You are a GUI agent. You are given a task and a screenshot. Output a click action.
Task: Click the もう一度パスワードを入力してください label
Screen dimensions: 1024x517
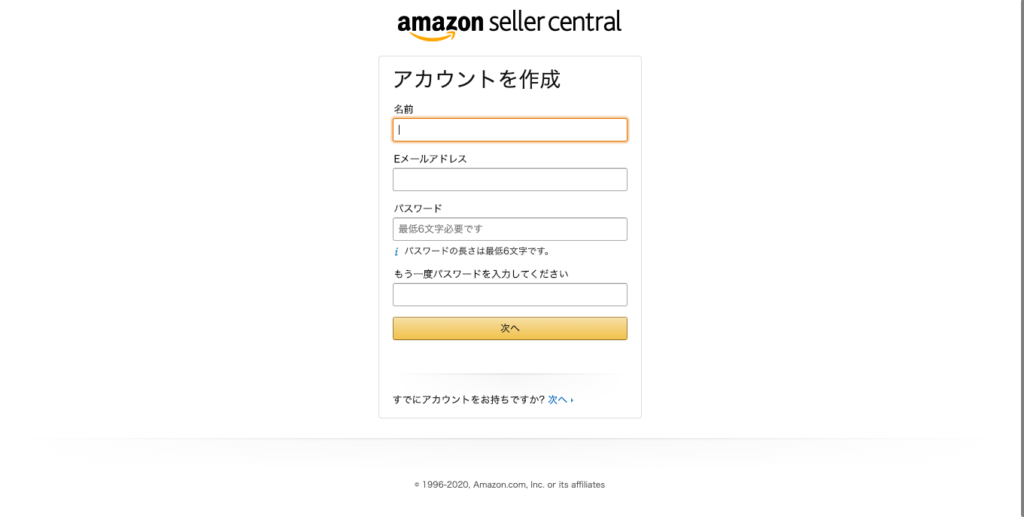click(x=481, y=274)
